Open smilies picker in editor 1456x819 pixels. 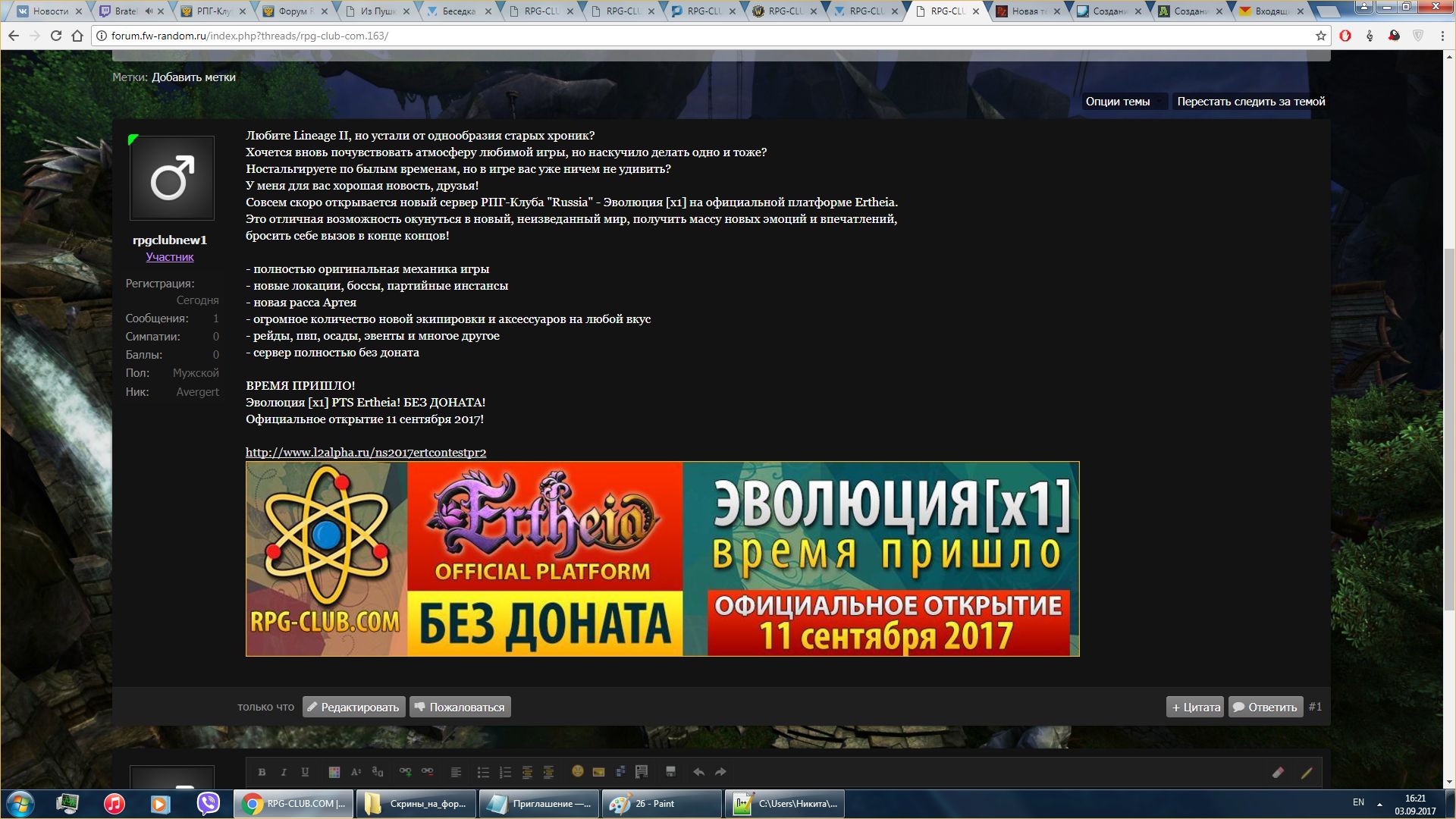[x=577, y=772]
